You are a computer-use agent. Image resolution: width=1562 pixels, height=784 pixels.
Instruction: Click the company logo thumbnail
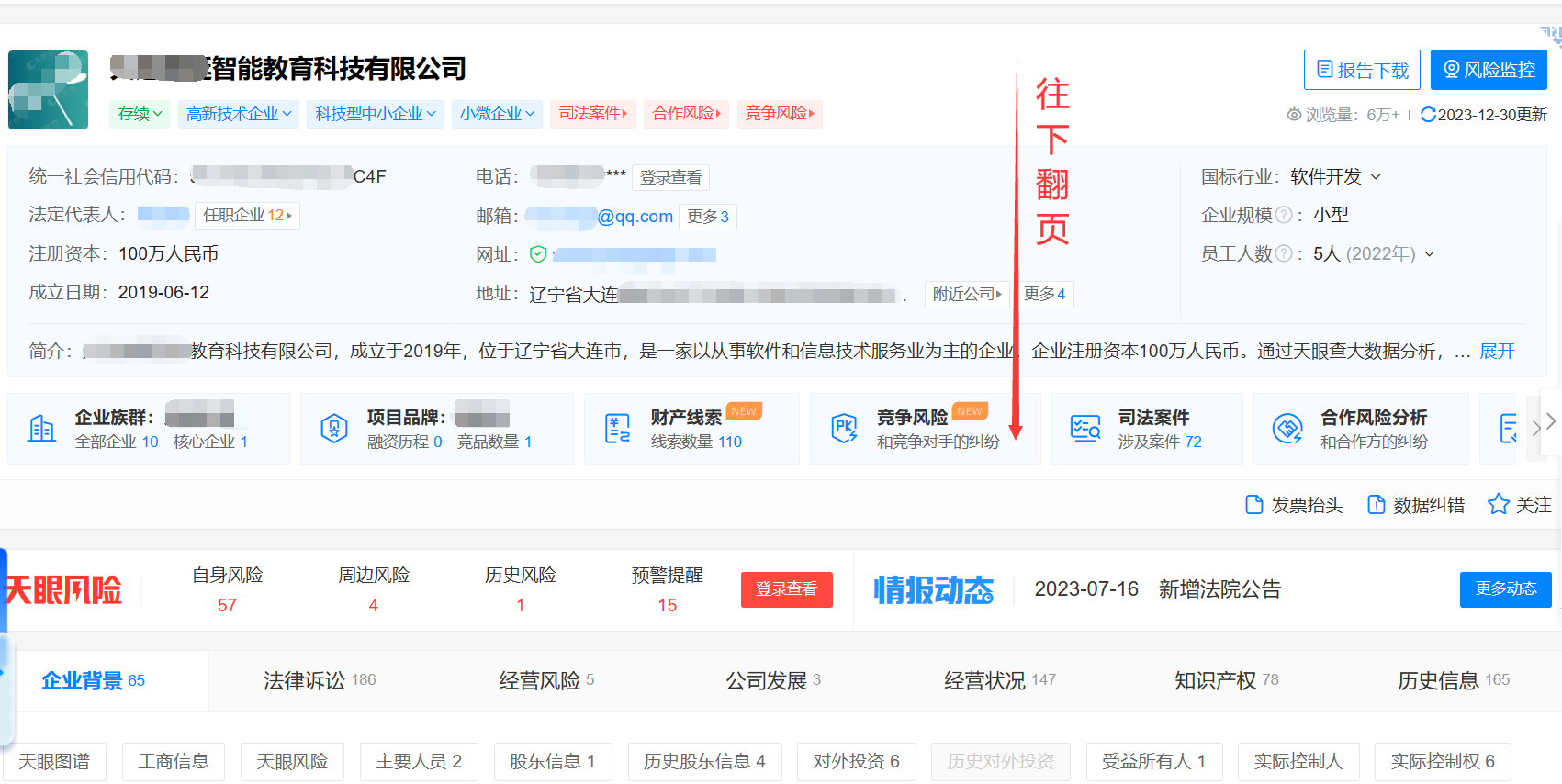(48, 90)
